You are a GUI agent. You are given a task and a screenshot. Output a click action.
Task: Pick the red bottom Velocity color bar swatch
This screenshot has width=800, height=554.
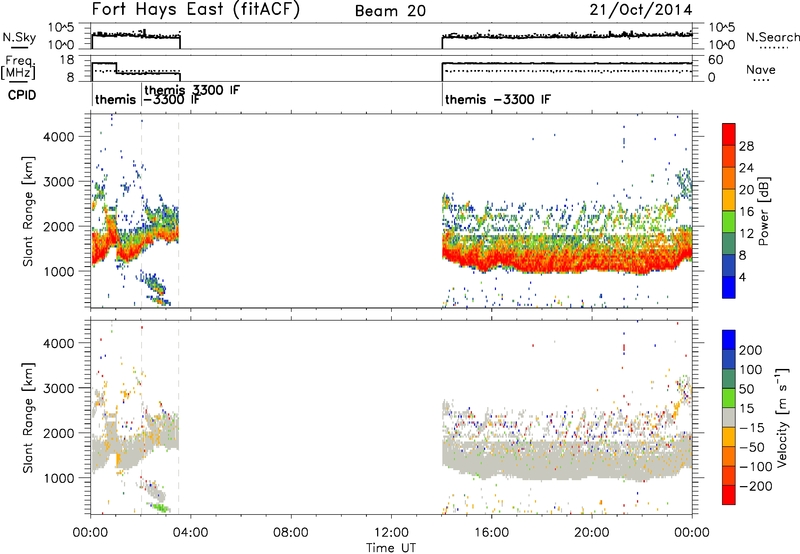click(x=729, y=495)
